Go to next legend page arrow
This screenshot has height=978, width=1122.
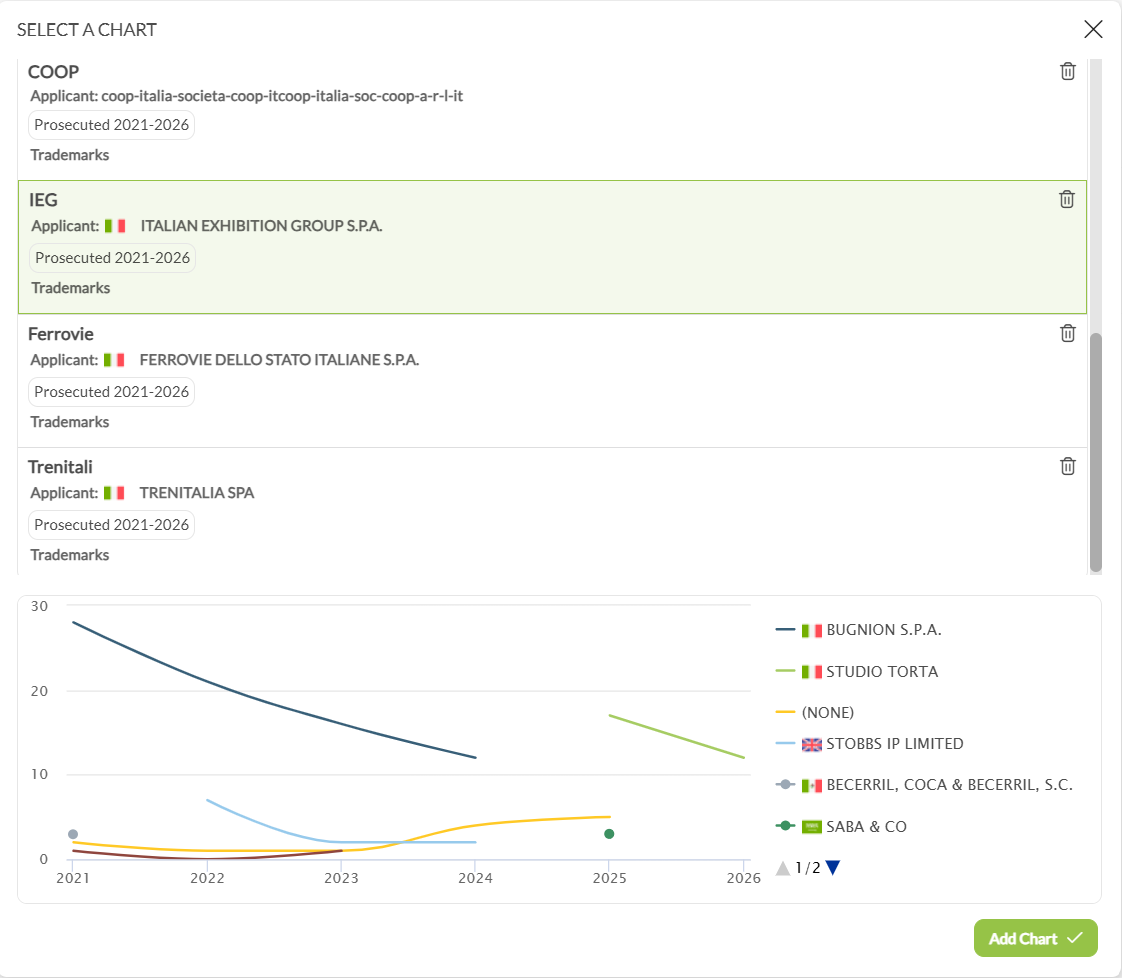click(x=832, y=868)
